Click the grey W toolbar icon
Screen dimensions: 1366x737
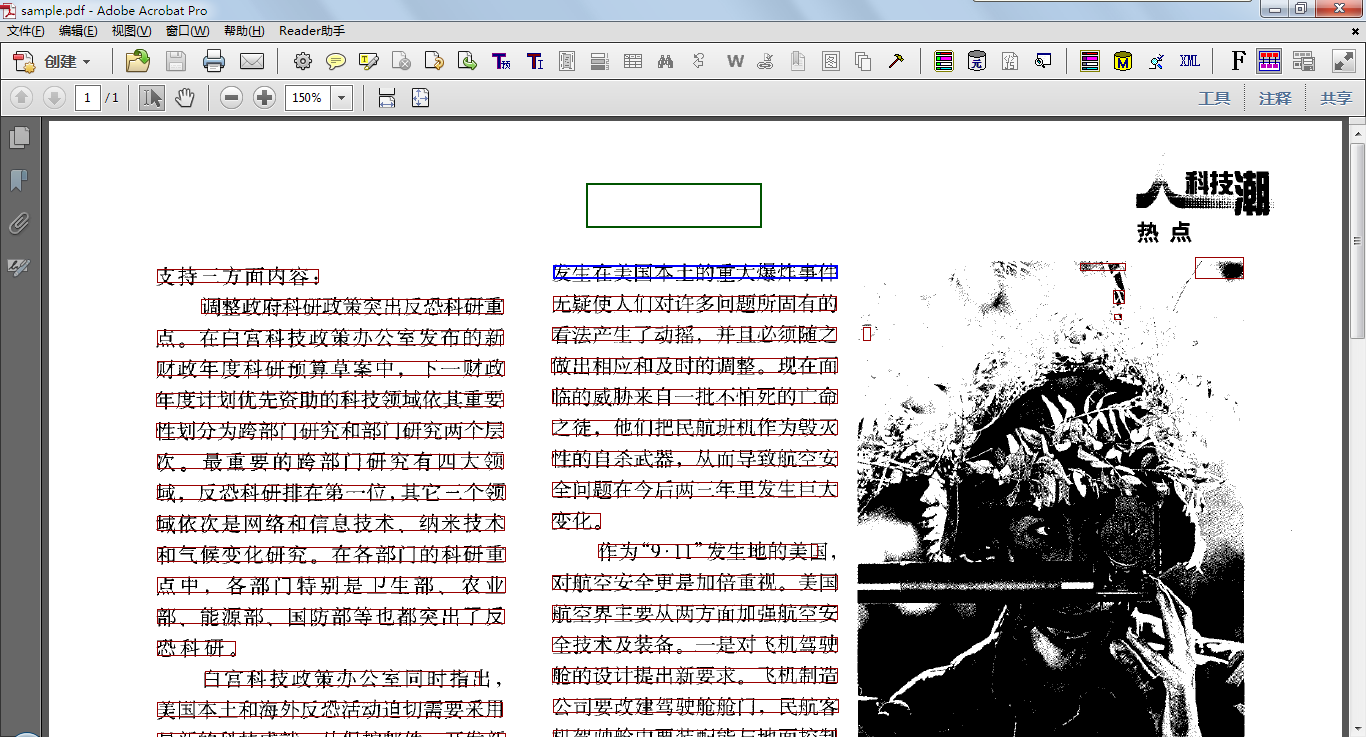[735, 61]
